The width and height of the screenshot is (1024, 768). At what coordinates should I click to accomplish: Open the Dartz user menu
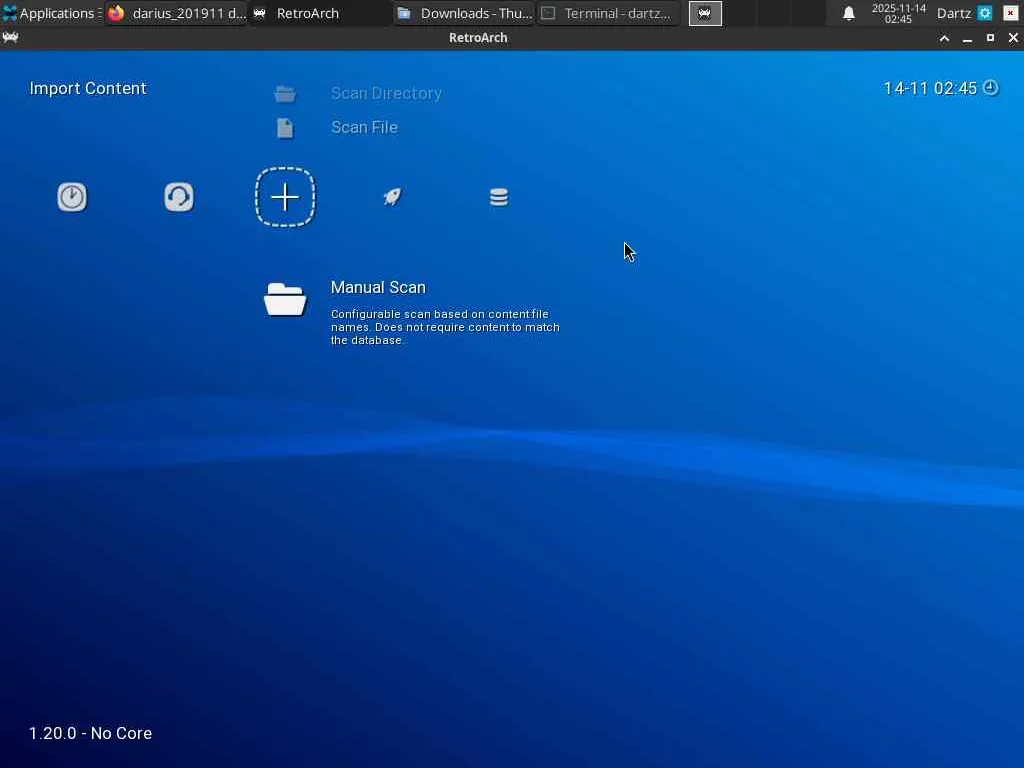[954, 13]
